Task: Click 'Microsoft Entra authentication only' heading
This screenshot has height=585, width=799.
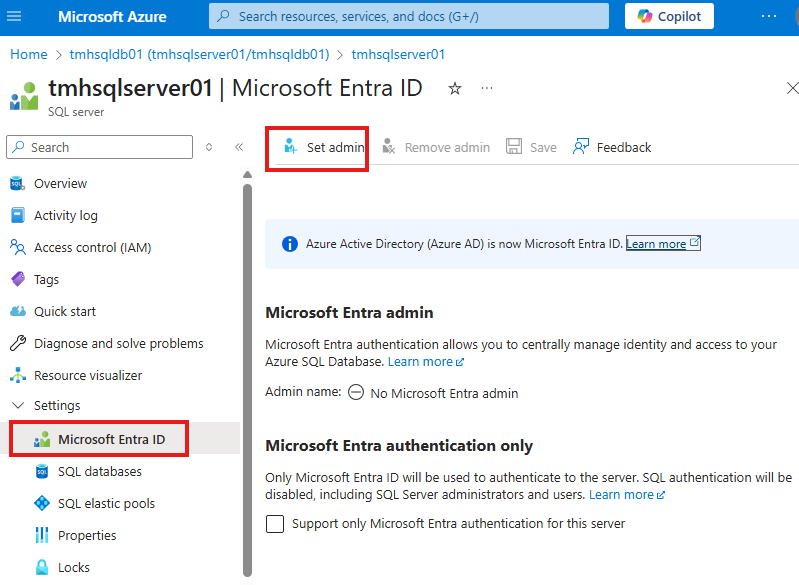Action: (x=399, y=446)
